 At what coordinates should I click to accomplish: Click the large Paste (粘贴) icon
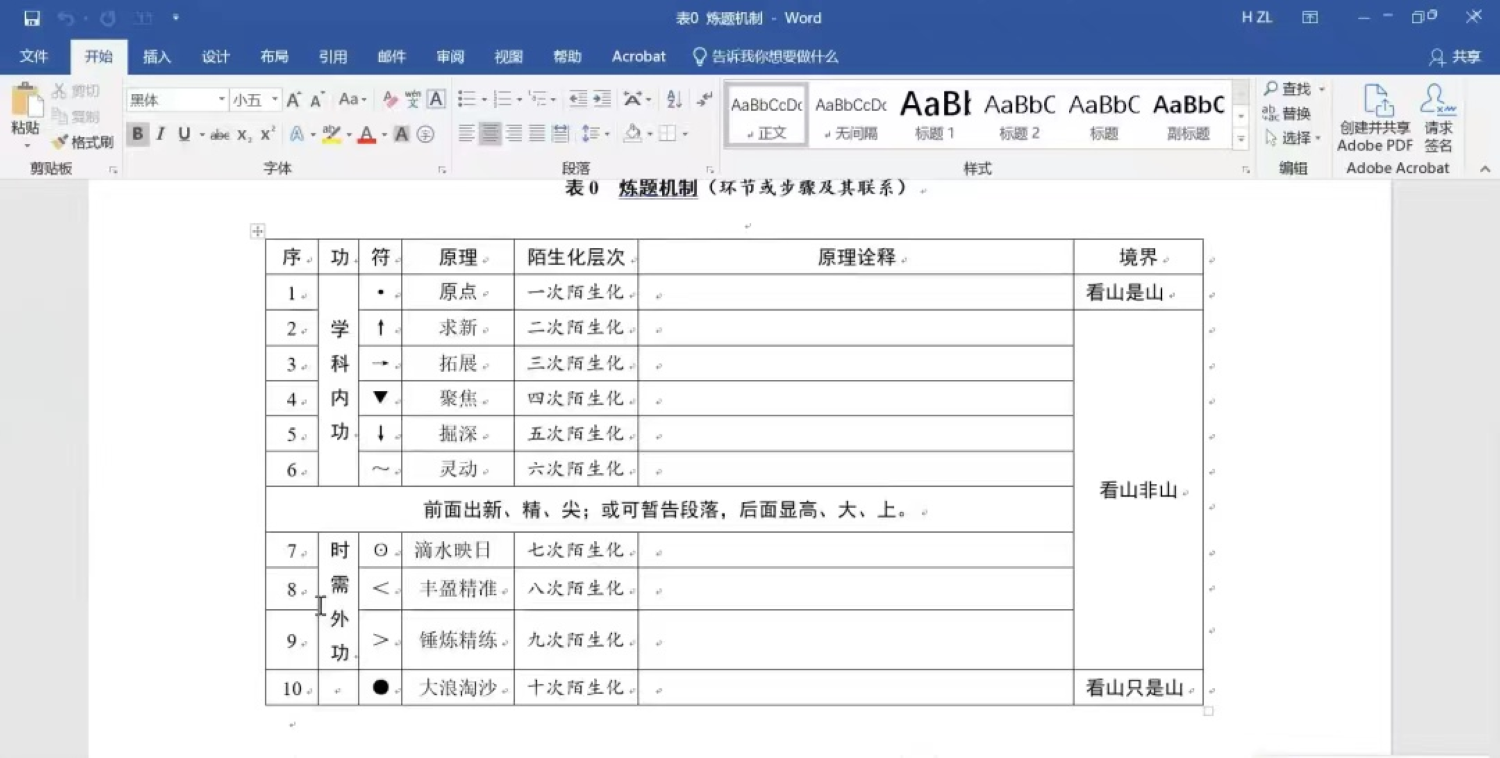tap(25, 112)
